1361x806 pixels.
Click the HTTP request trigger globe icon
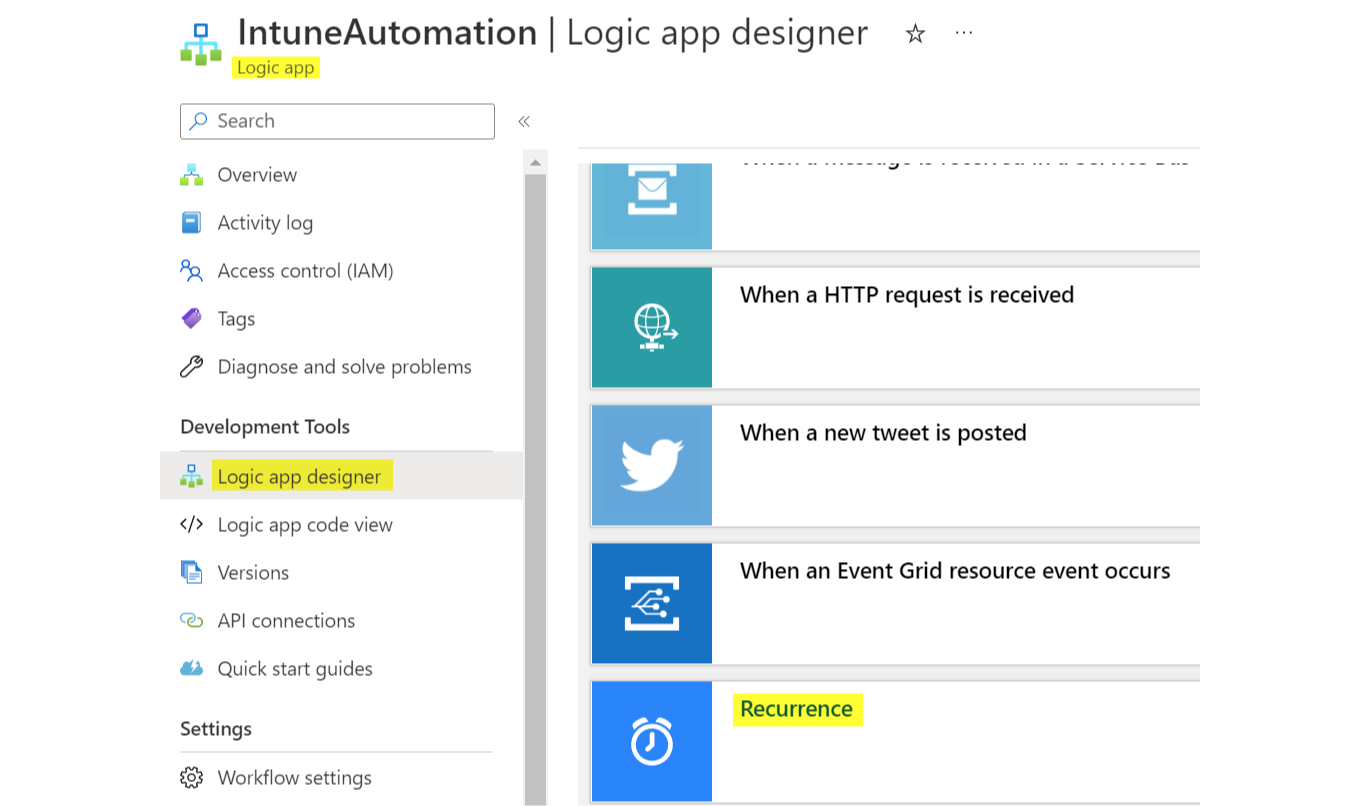[651, 327]
